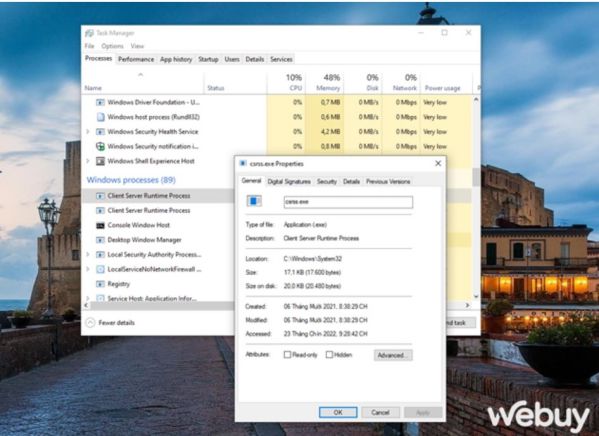Toggle the Hidden attribute checkbox
The image size is (599, 436).
[x=329, y=355]
